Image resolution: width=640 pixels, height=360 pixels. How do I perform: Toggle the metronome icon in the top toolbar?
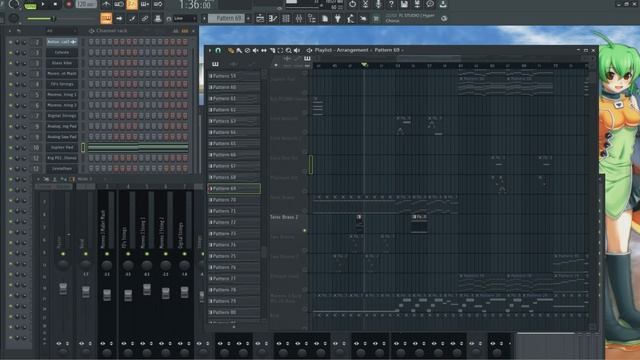tap(106, 4)
